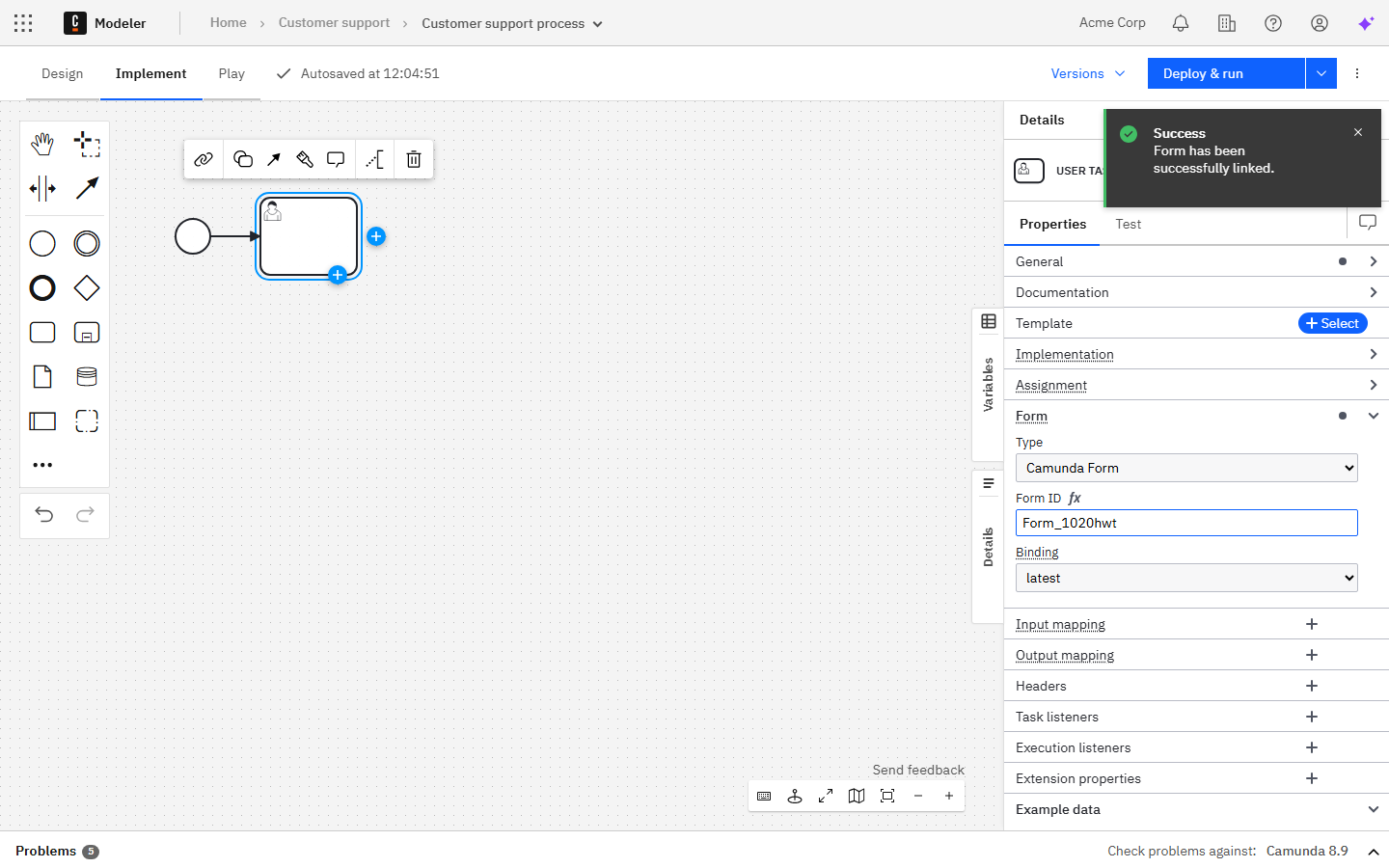Choose the Create/remove space tool

pyautogui.click(x=42, y=188)
